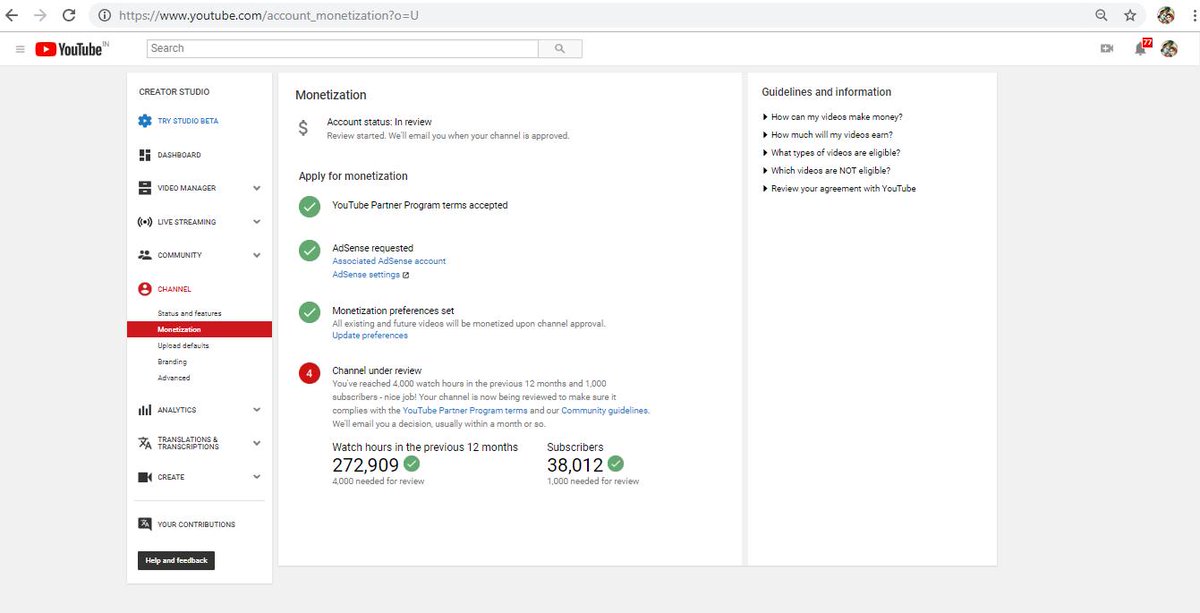
Task: Click the Analytics bar chart icon
Action: pyautogui.click(x=145, y=410)
